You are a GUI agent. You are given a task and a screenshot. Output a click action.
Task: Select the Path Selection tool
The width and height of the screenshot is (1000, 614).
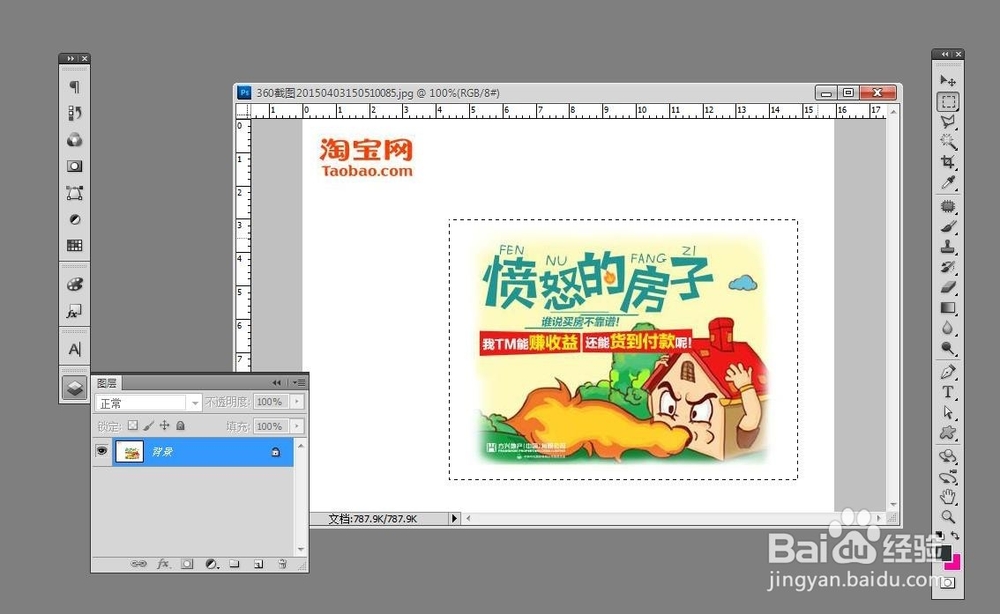pyautogui.click(x=948, y=412)
